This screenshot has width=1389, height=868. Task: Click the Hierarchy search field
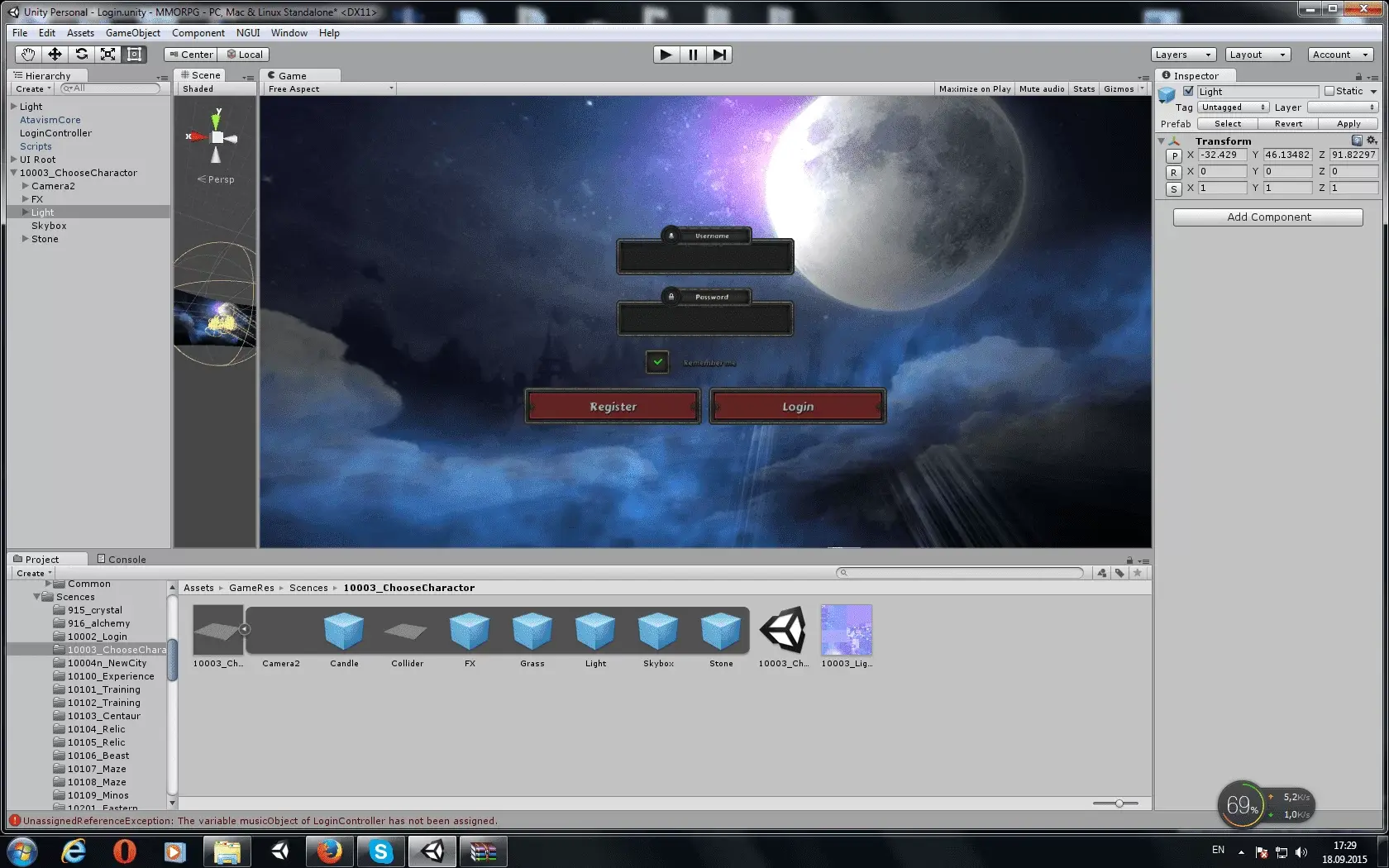(111, 88)
